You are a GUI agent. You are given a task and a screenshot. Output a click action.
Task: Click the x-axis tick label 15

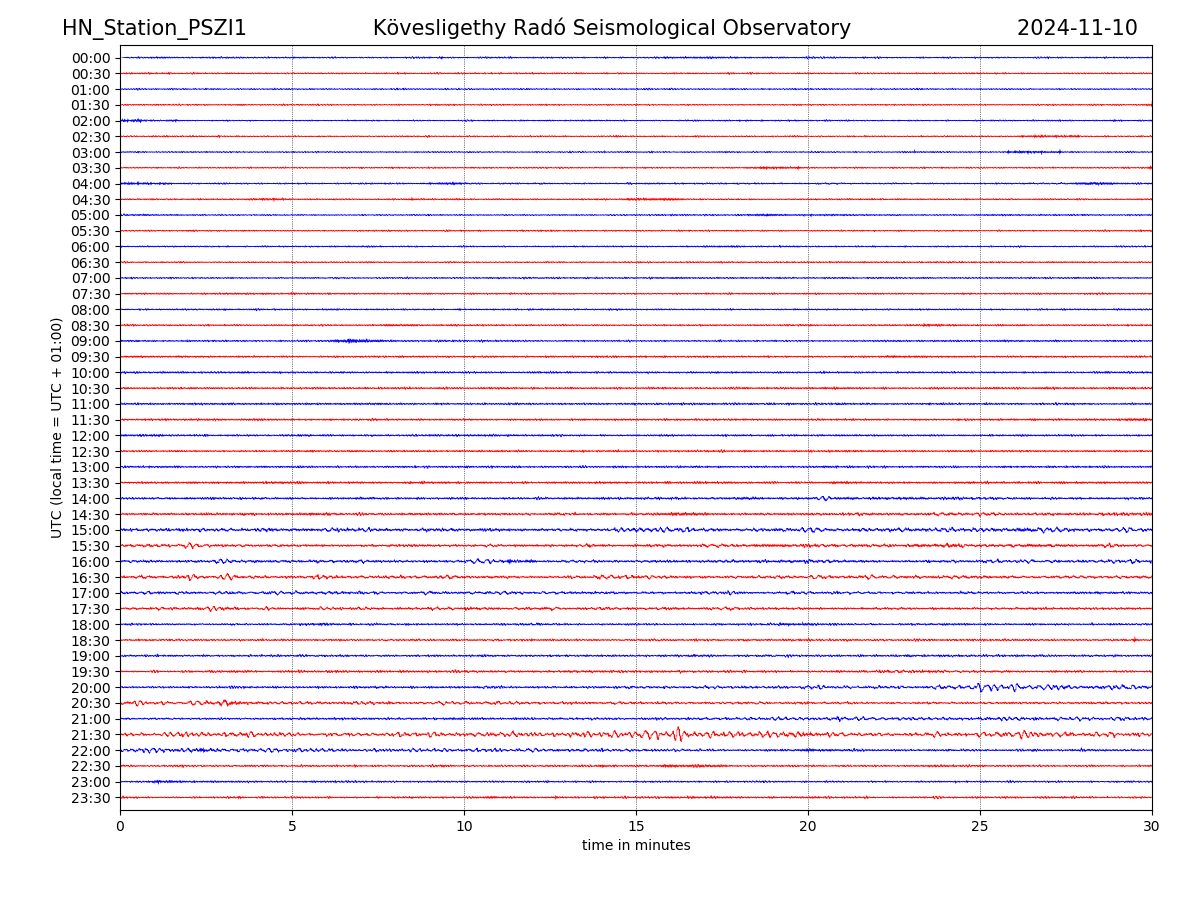(636, 827)
